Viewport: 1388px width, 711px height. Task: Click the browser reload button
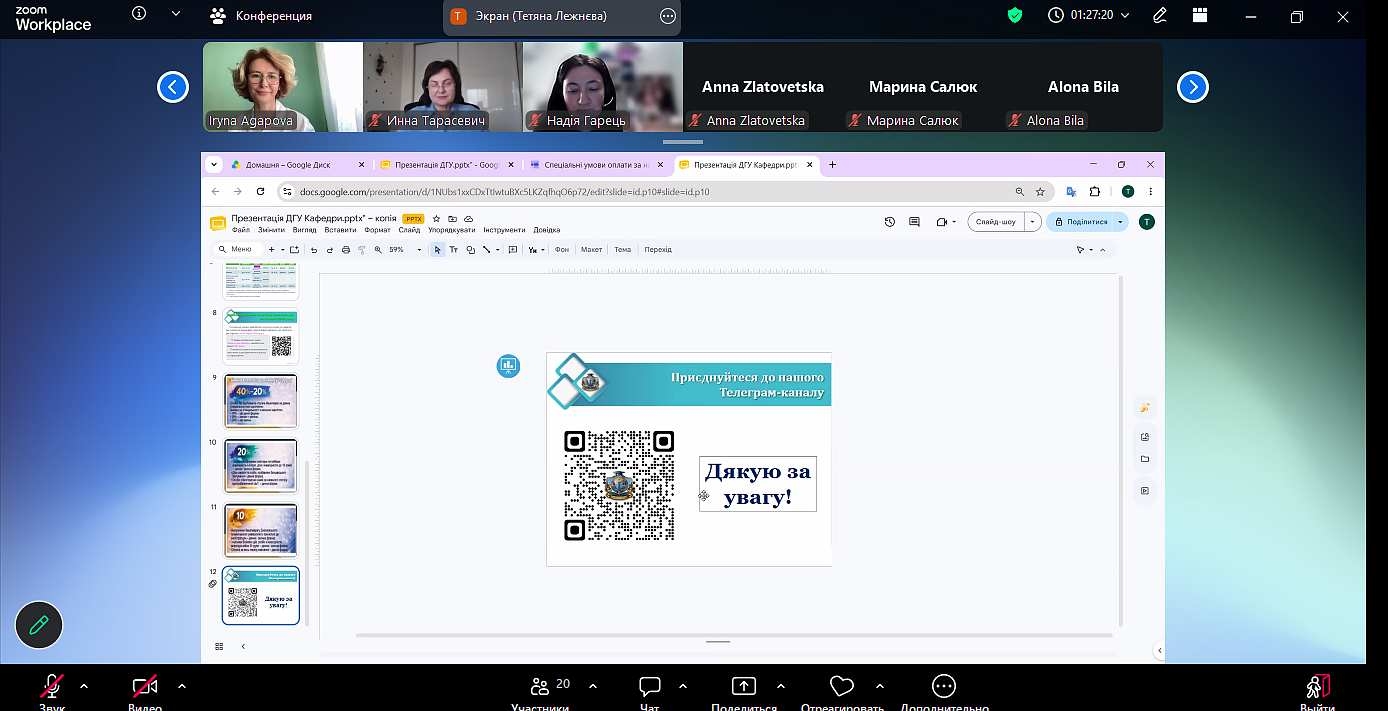click(261, 191)
